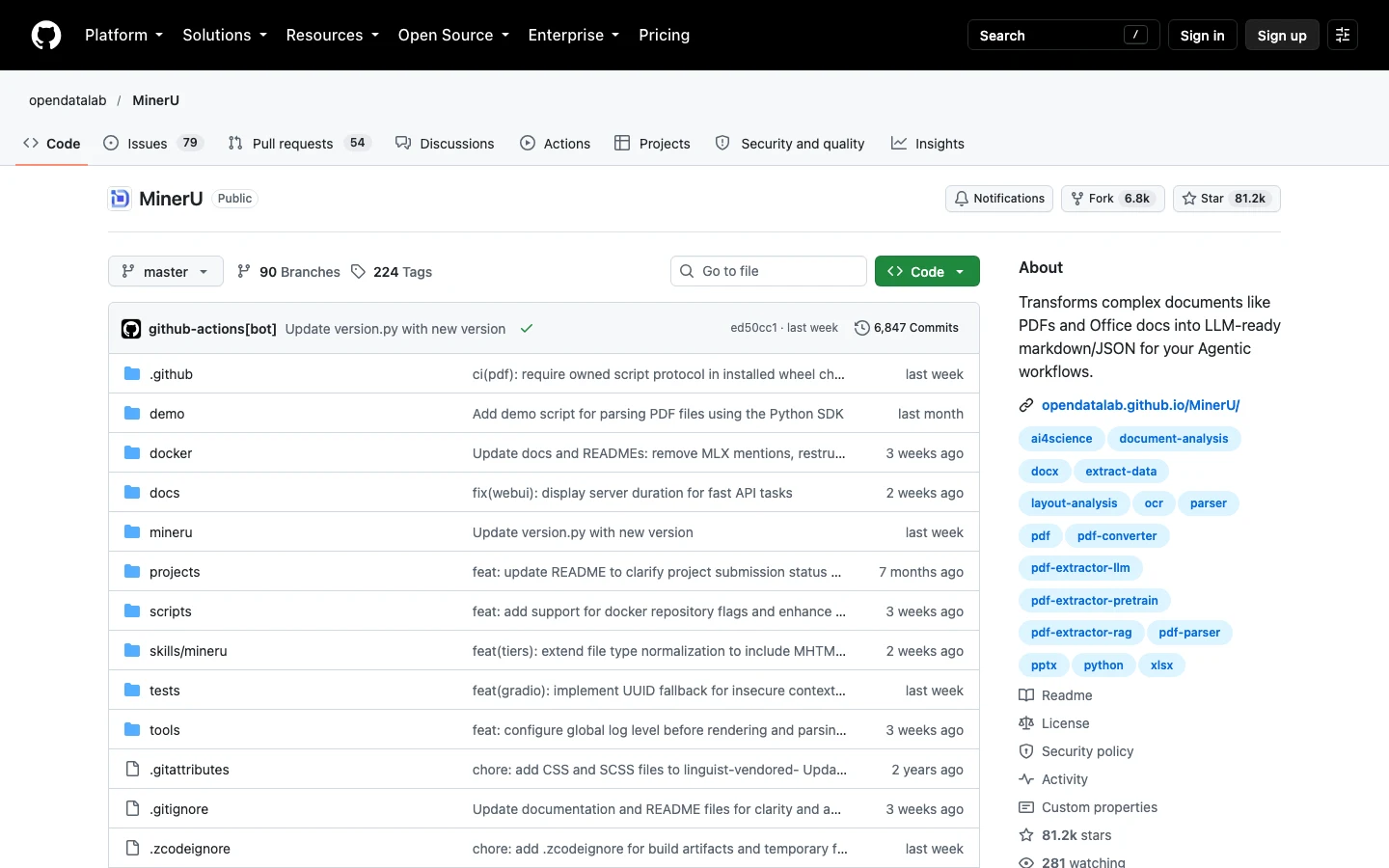
Task: Open the appearance settings icon button
Action: [1343, 35]
